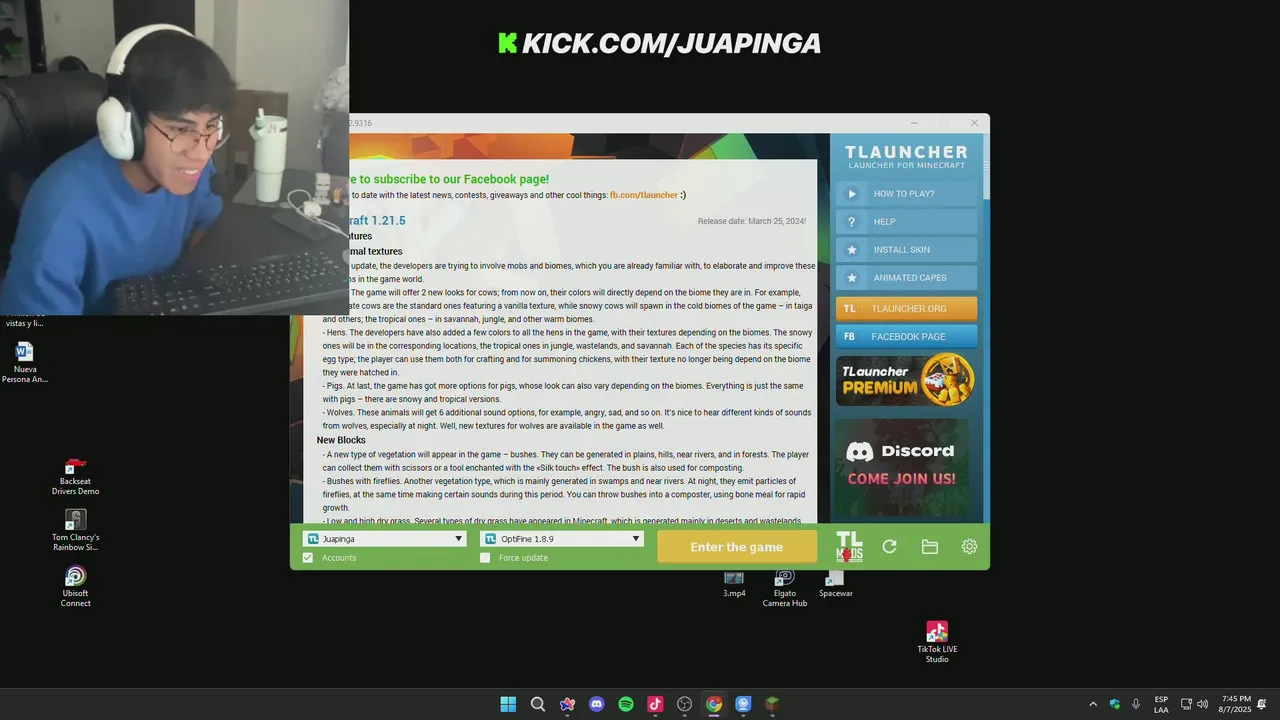
Task: Click the TLauncher Premium banner
Action: (906, 379)
